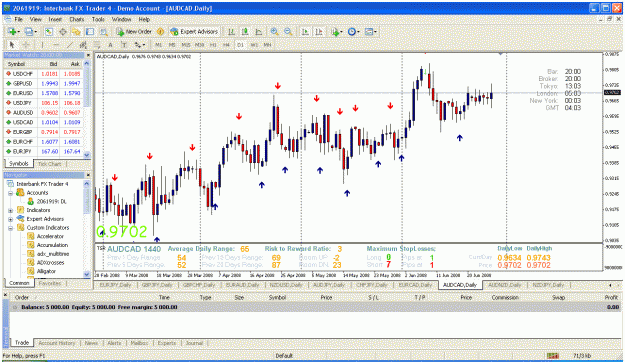Select the Trendline drawing tool
The image size is (625, 362).
click(69, 45)
